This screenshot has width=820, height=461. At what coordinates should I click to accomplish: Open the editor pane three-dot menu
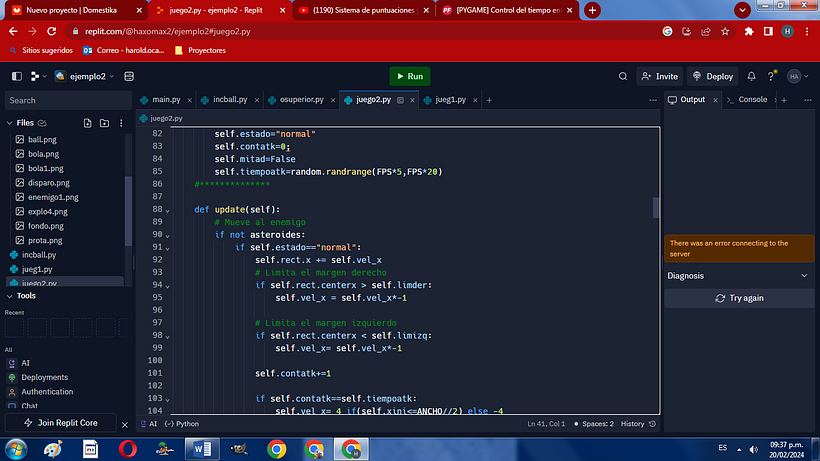click(x=653, y=100)
